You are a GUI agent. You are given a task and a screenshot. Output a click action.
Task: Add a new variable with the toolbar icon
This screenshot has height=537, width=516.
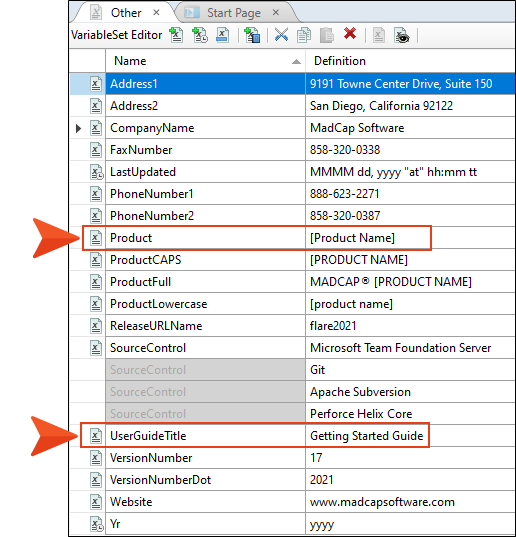pos(176,35)
